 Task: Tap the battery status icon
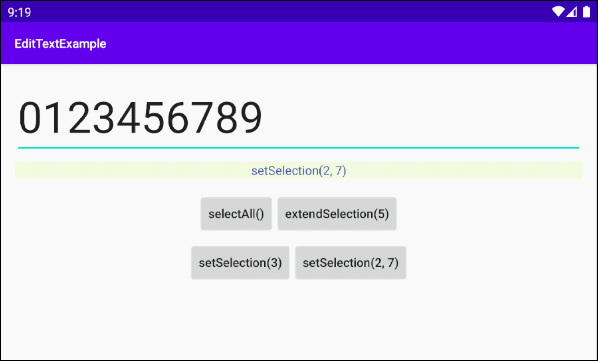[586, 12]
